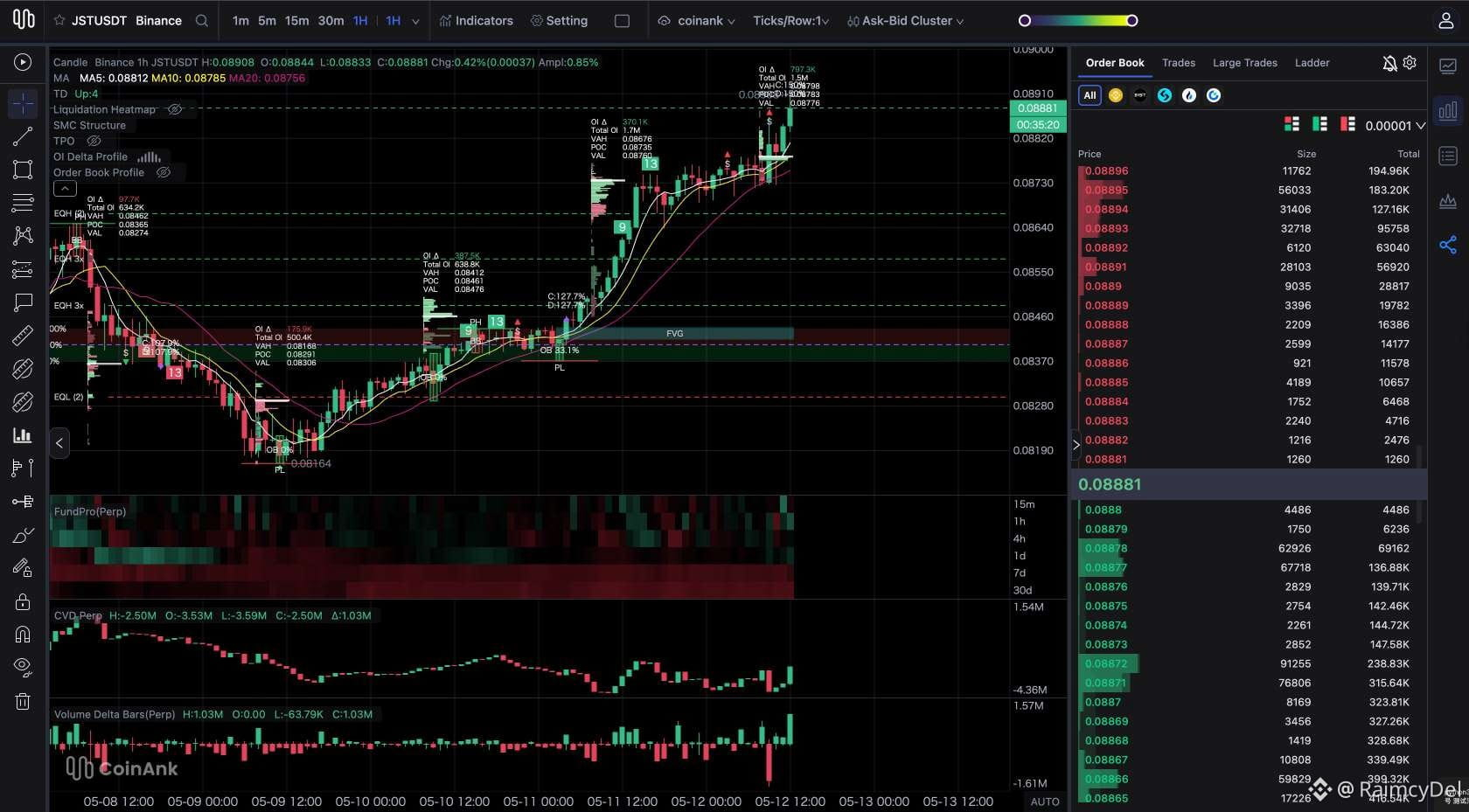Collapse the order book side panel arrow
The height and width of the screenshot is (812, 1469).
click(1076, 444)
